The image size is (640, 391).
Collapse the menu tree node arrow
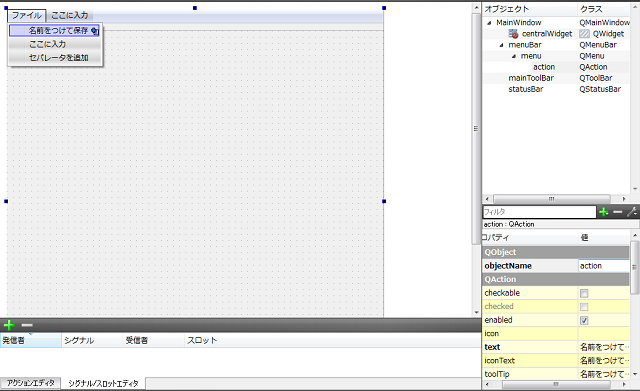click(513, 56)
